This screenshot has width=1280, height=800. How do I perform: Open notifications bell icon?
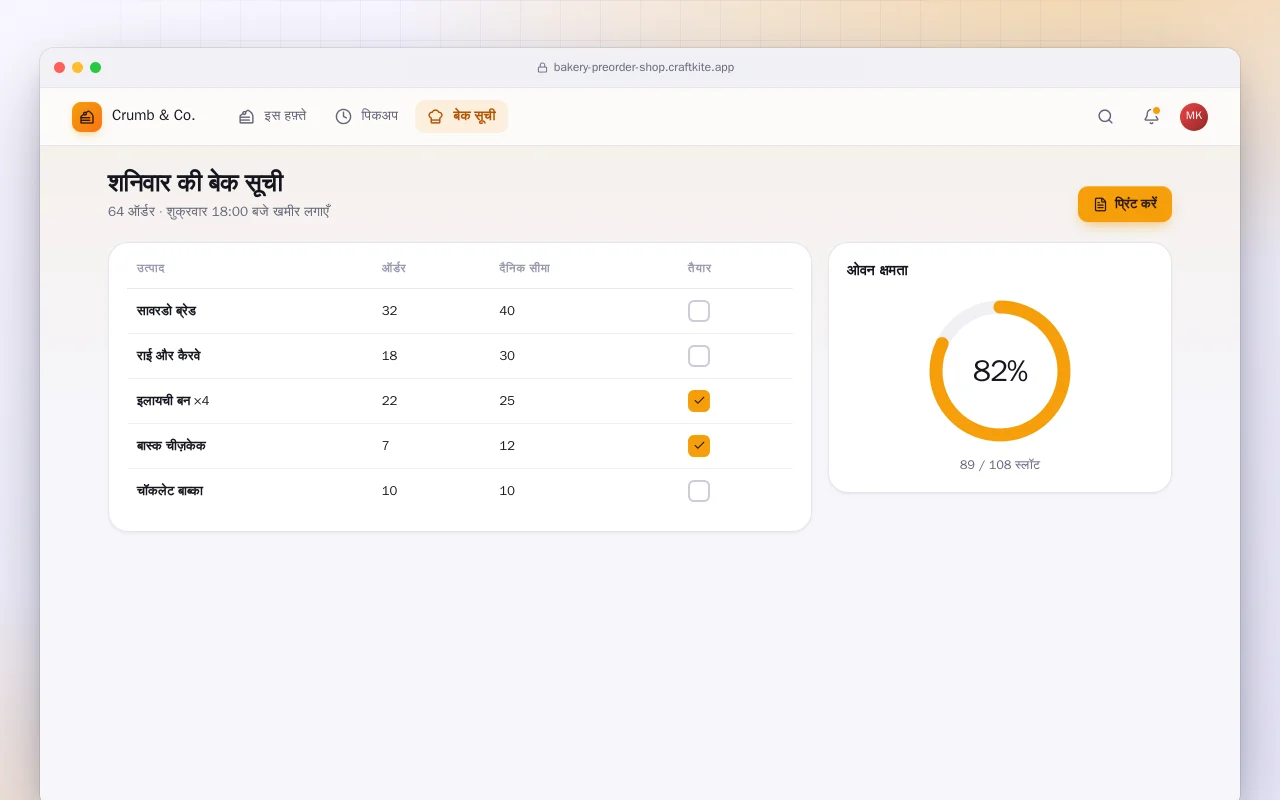[x=1151, y=117]
